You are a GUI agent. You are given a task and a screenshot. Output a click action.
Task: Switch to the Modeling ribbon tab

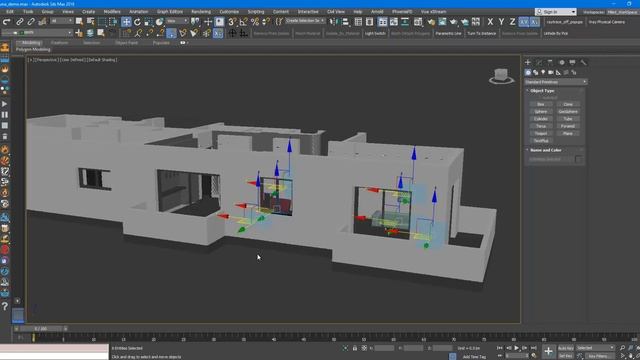[30, 43]
